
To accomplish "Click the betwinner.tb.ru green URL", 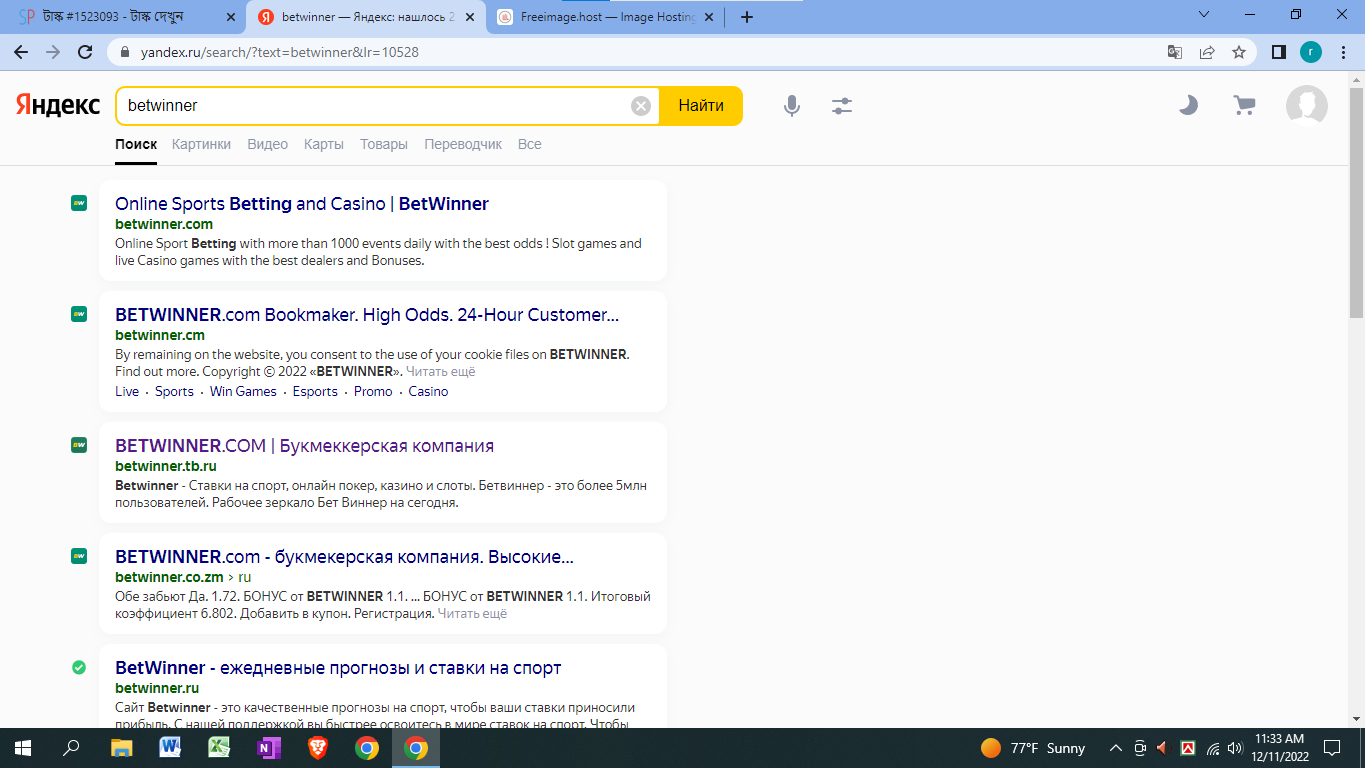I will [x=166, y=466].
